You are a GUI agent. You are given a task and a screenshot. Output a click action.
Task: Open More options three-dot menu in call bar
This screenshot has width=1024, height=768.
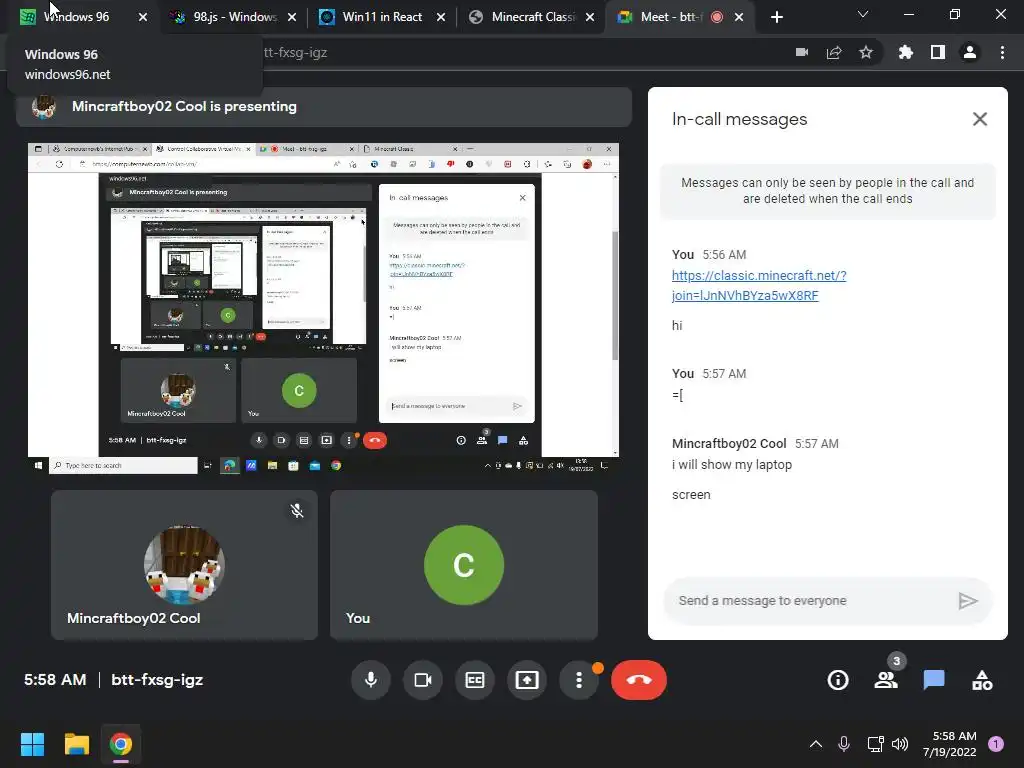point(579,680)
